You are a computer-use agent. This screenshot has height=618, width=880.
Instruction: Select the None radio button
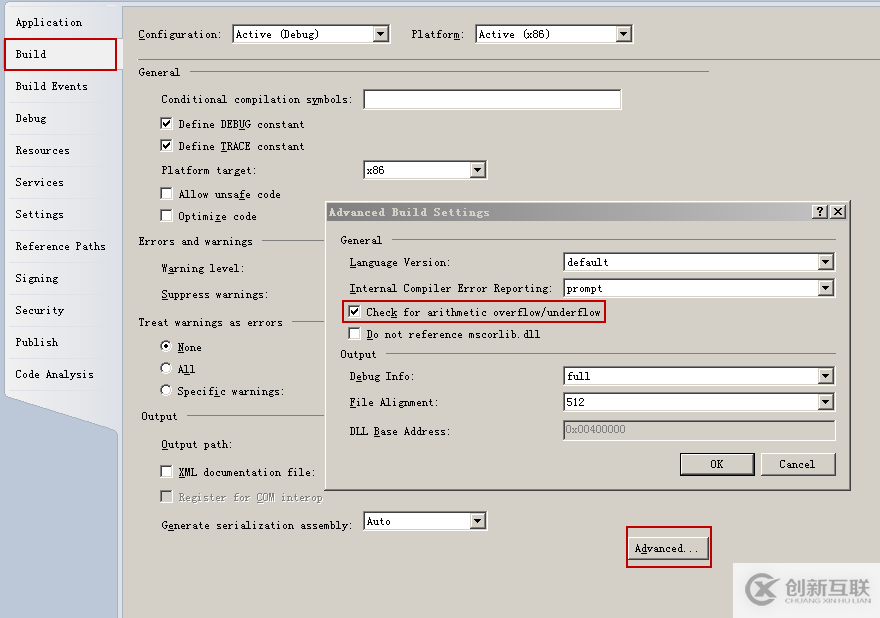(166, 346)
